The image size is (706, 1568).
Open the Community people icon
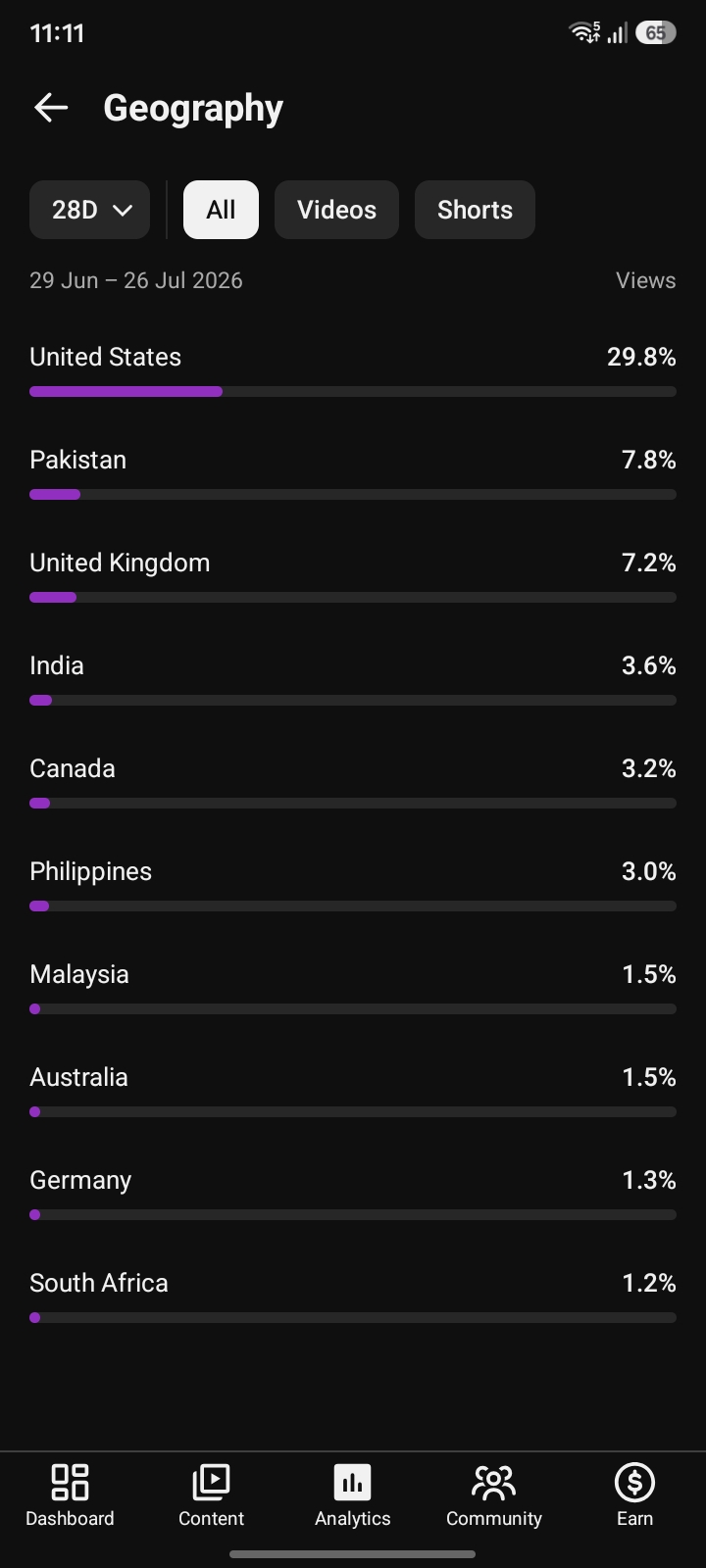[493, 1482]
